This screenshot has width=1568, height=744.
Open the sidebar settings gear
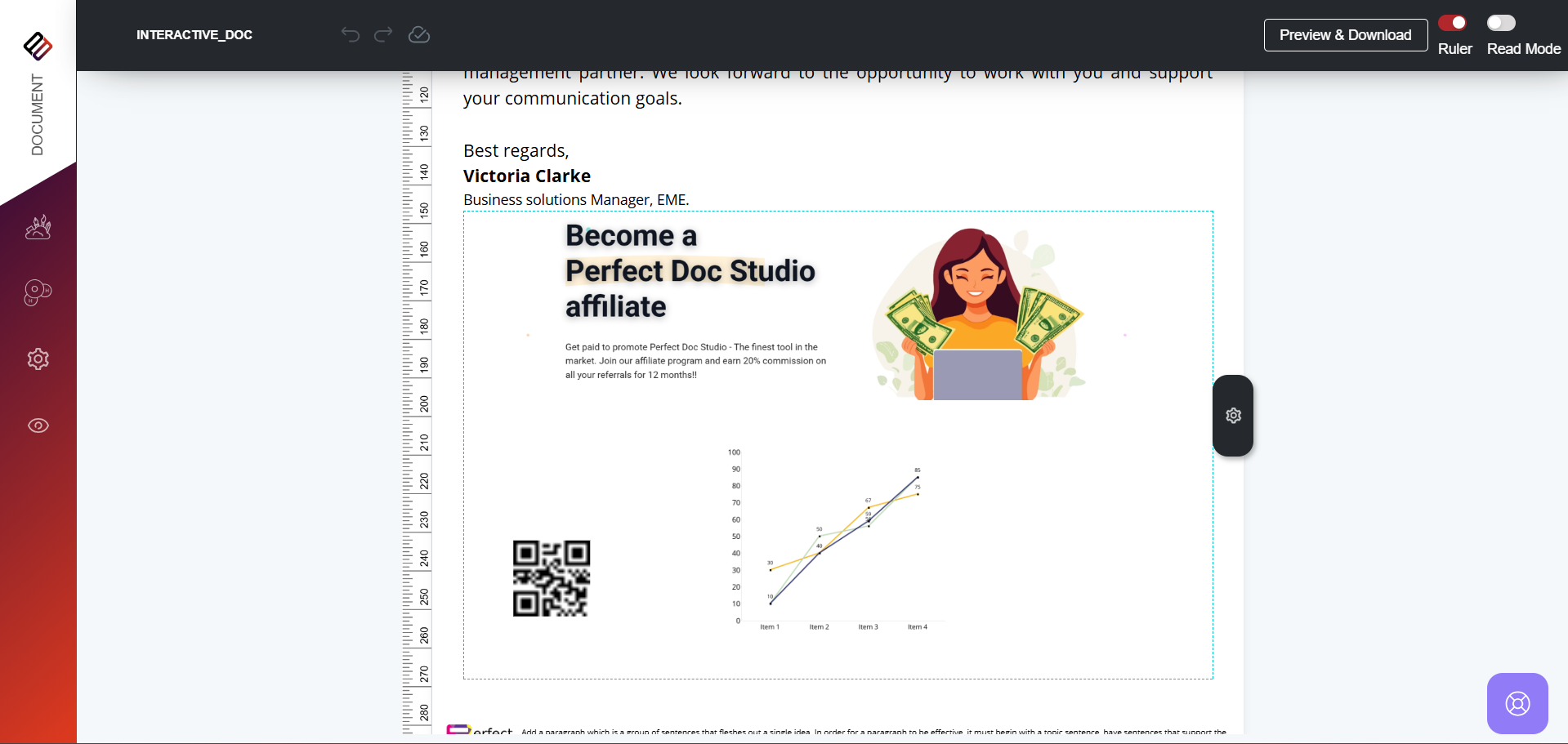click(38, 359)
